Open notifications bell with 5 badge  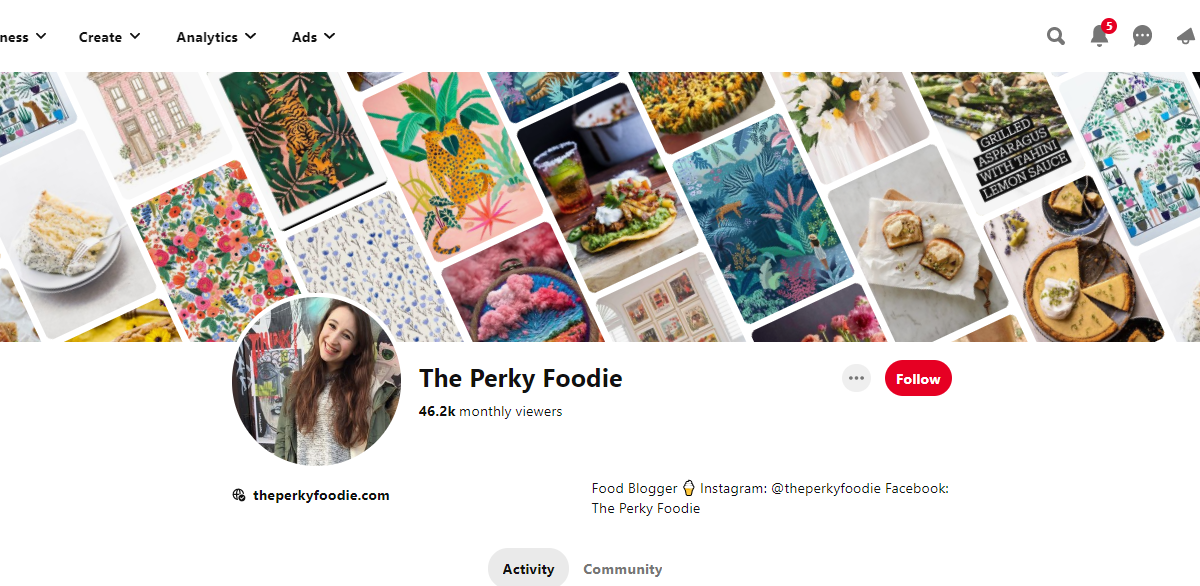point(1099,37)
